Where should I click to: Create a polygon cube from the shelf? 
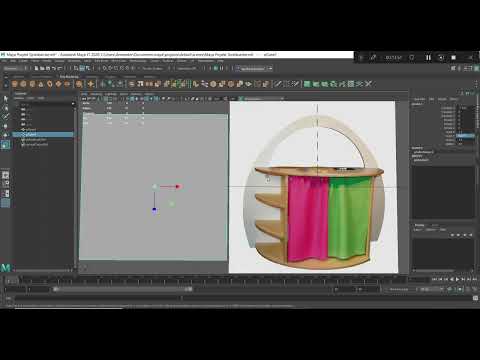point(23,84)
